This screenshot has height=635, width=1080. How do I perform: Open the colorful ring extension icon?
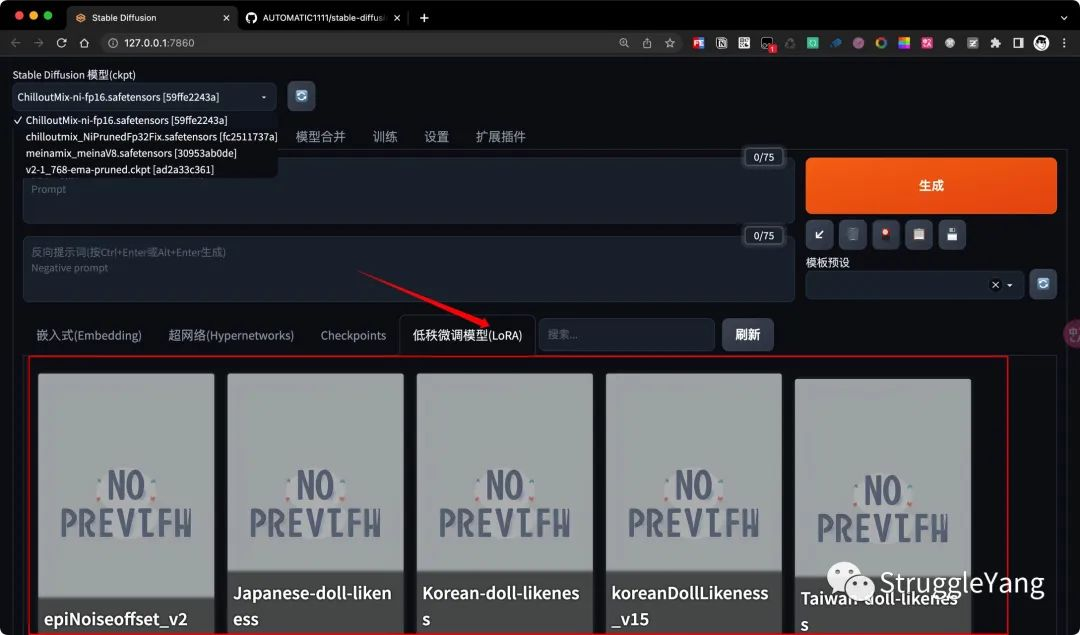tap(881, 43)
